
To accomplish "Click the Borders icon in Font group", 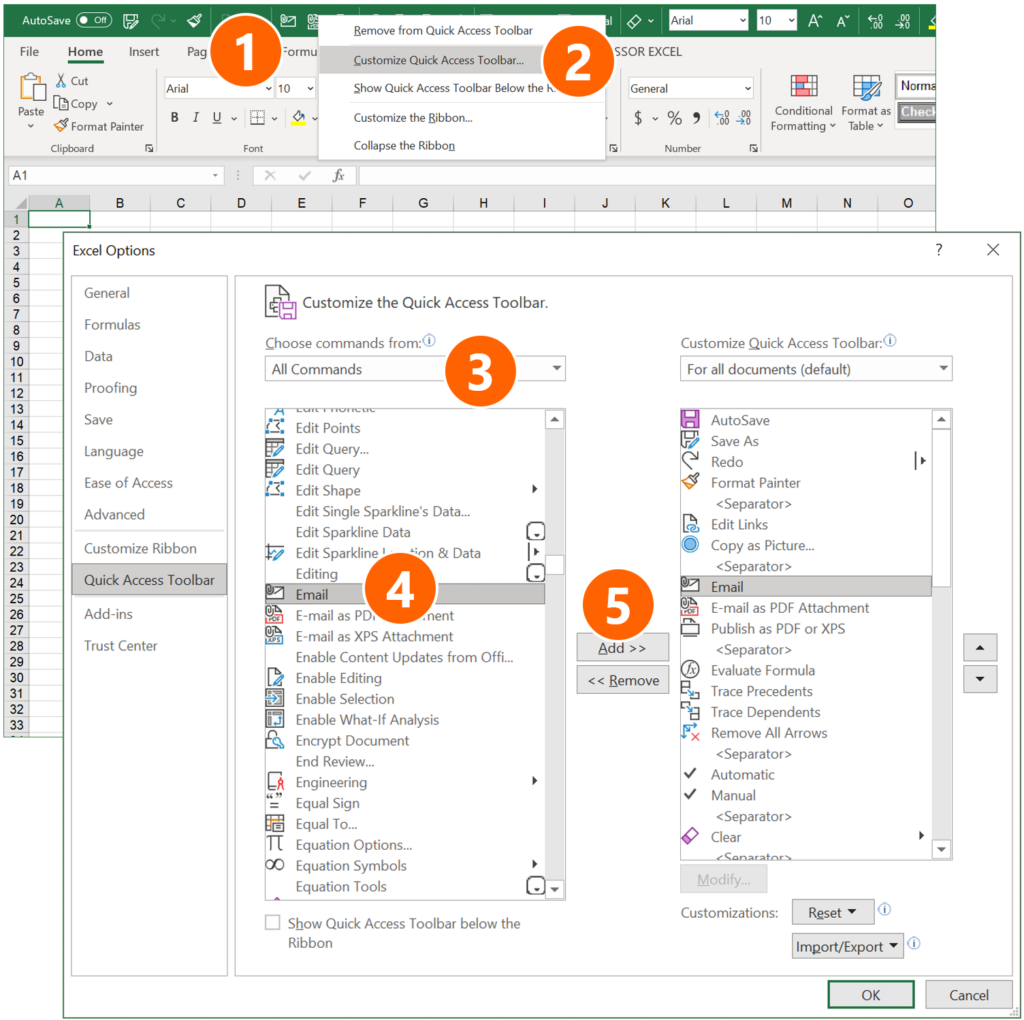I will pos(258,118).
